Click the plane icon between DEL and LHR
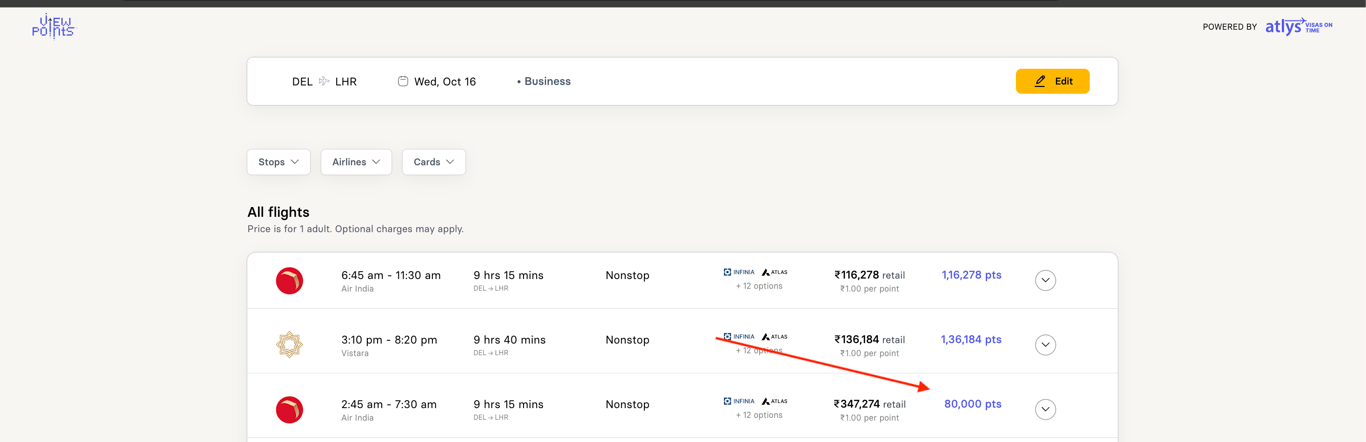 [324, 81]
